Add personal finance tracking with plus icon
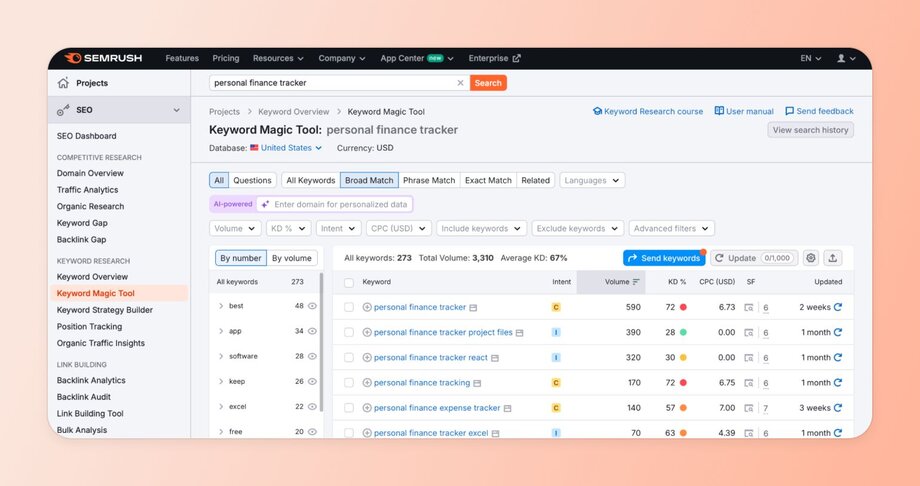920x486 pixels. click(x=367, y=383)
